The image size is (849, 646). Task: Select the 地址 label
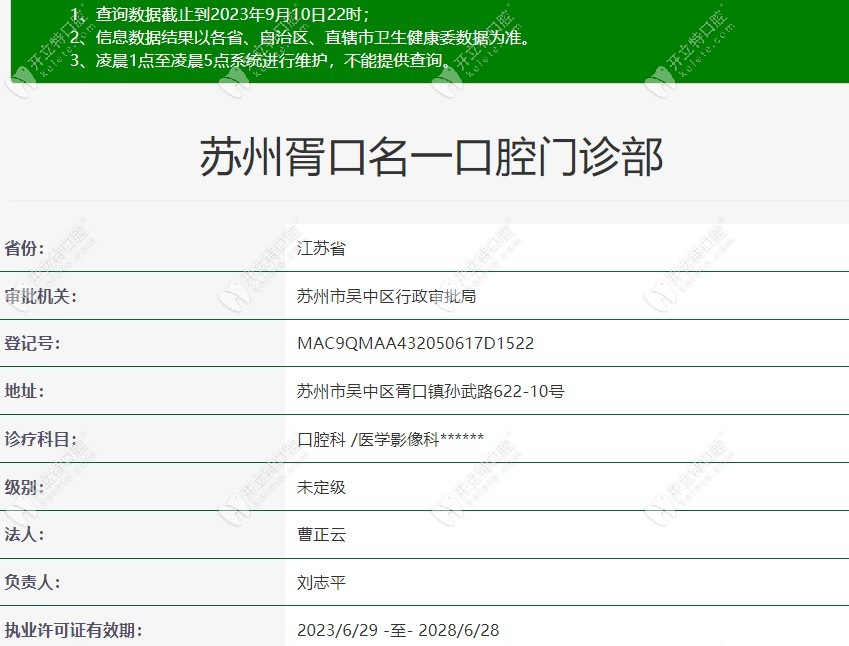pyautogui.click(x=24, y=391)
